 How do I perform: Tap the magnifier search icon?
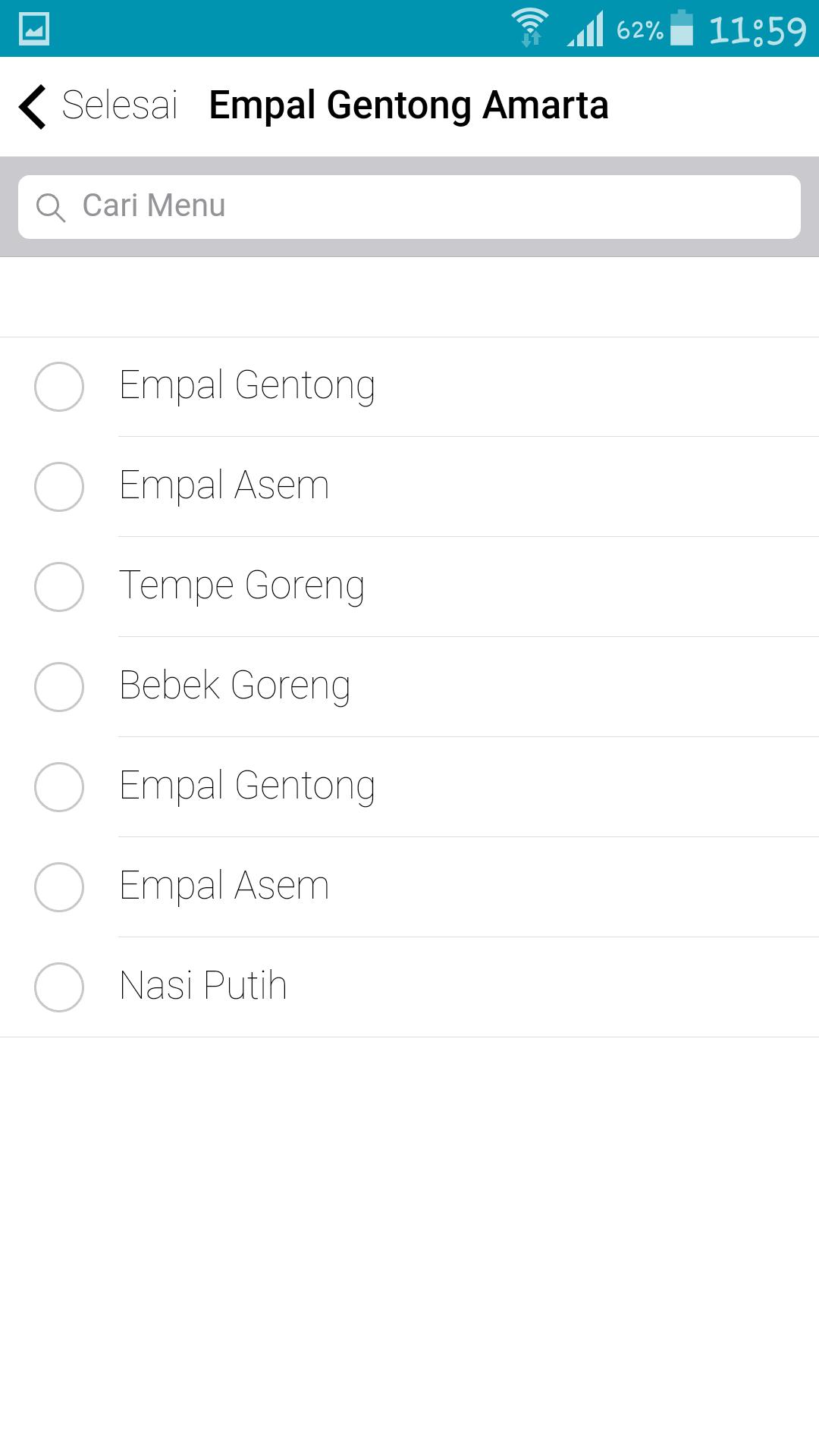tap(51, 207)
